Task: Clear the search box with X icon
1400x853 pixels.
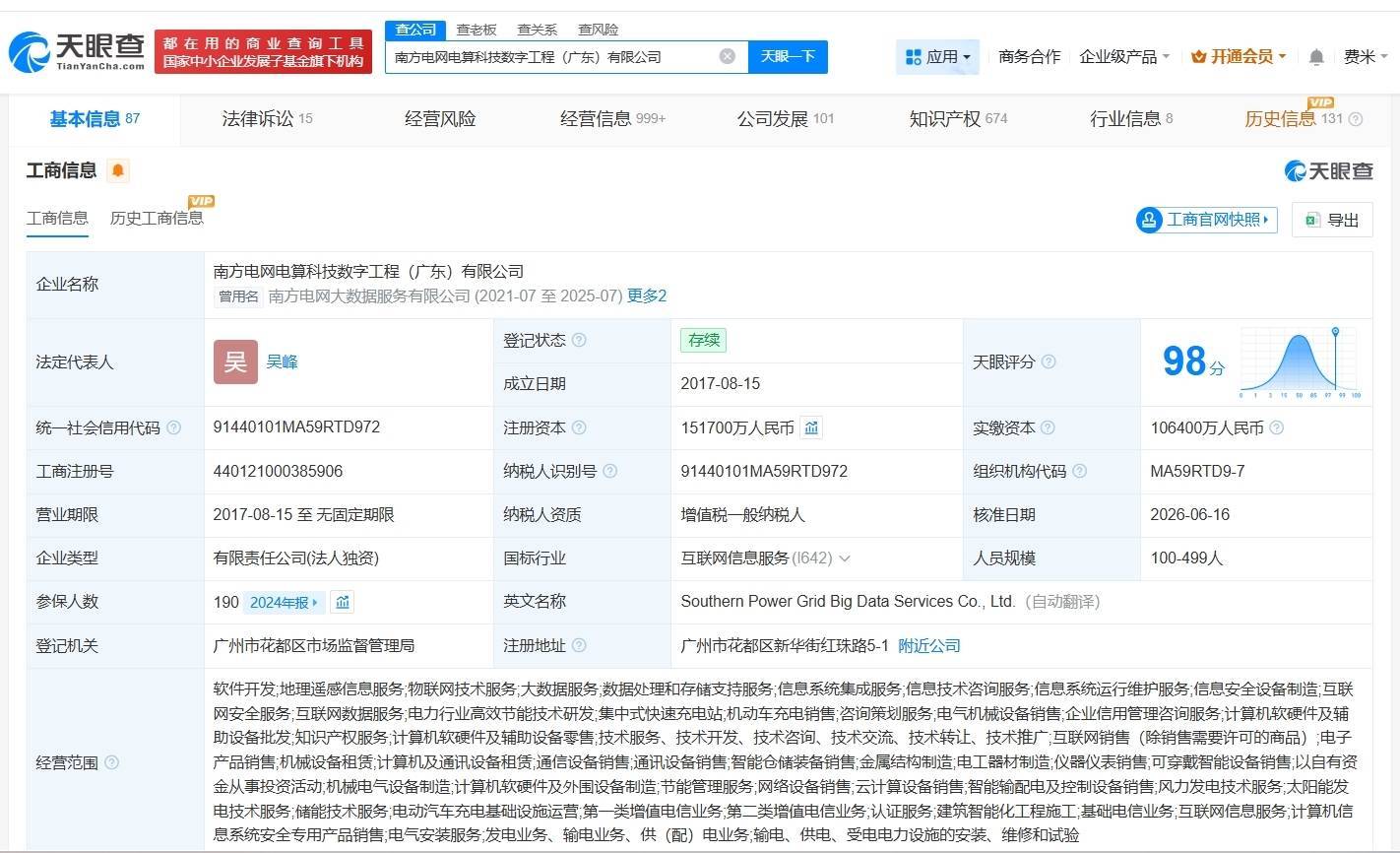Action: [728, 56]
